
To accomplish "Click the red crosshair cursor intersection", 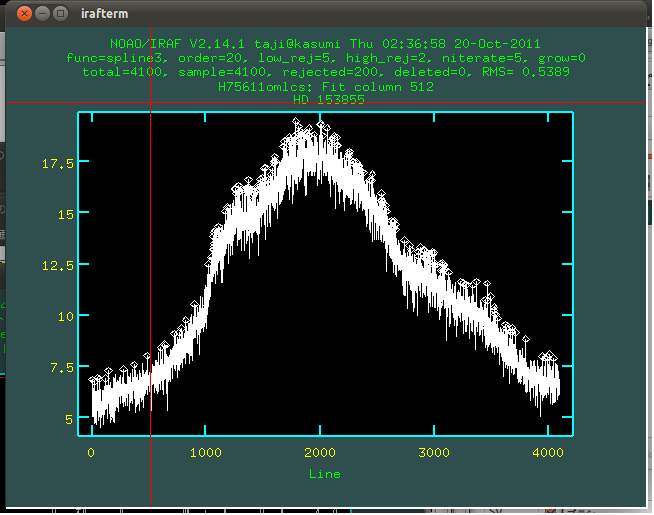I will [150, 102].
